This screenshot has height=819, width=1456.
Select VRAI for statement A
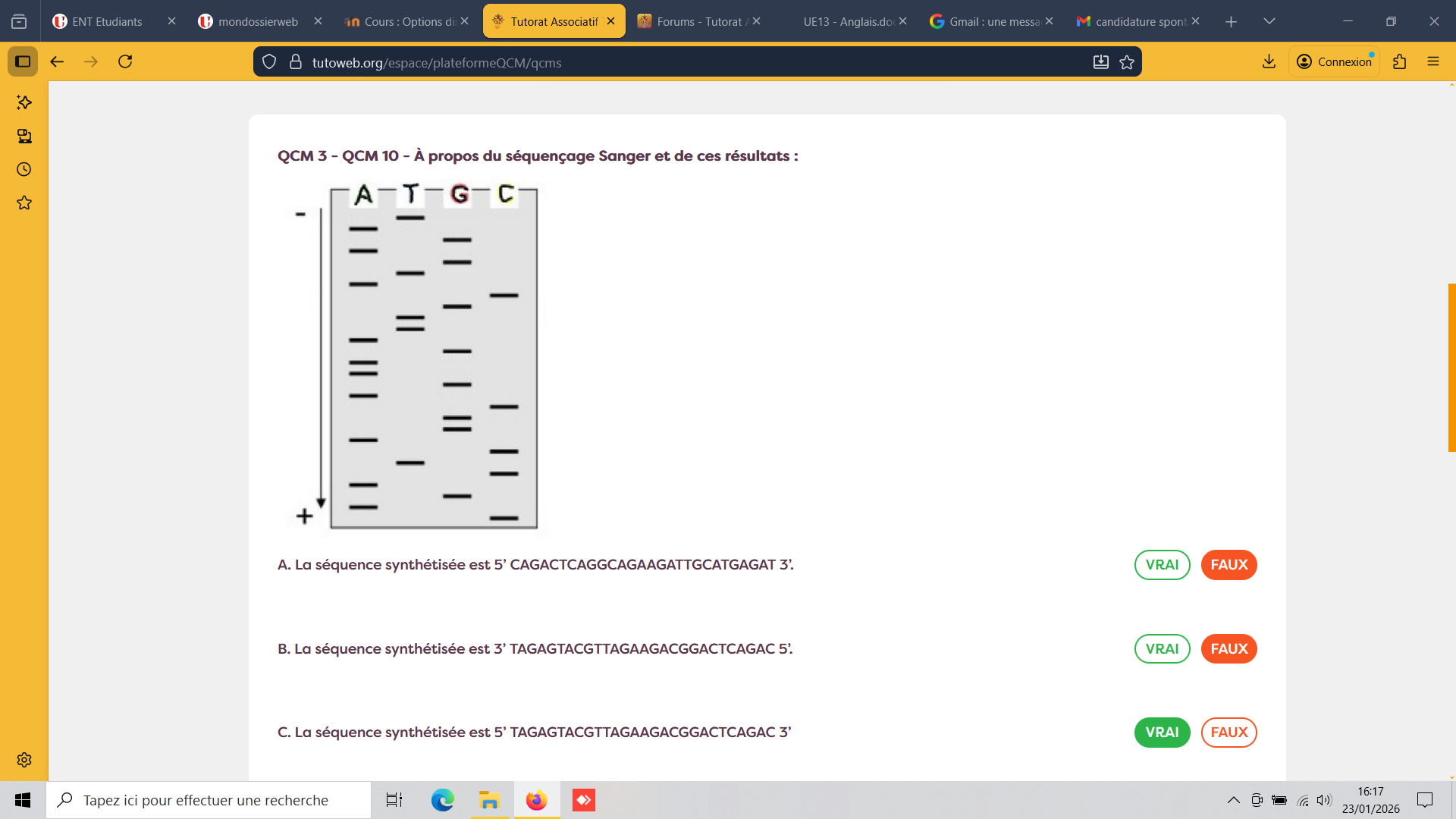(1162, 565)
